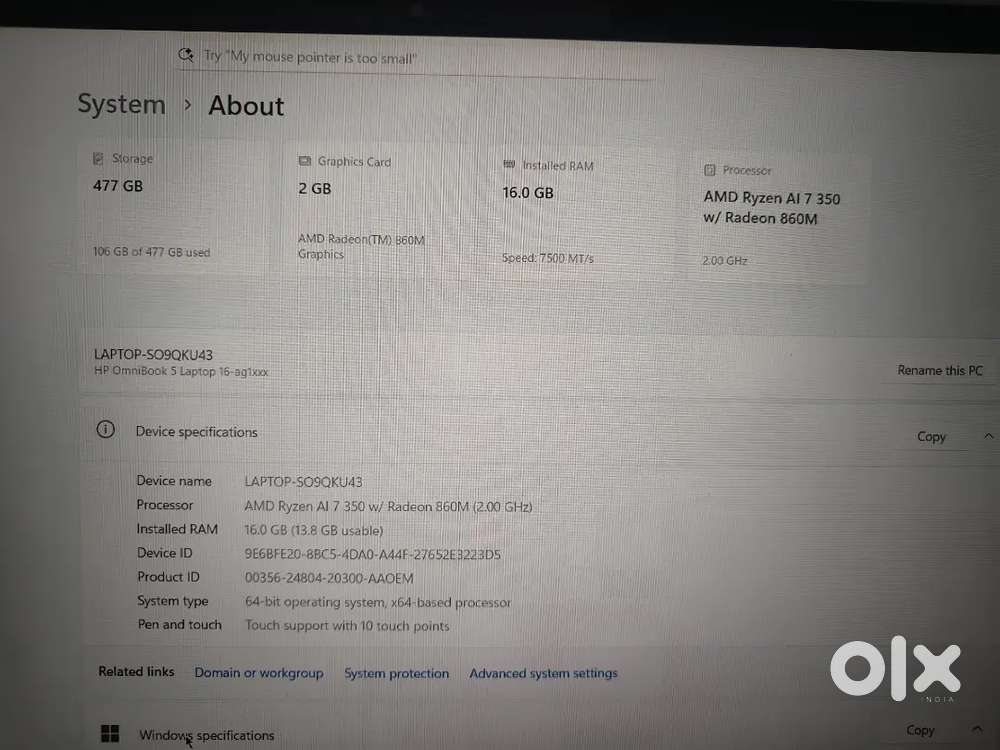1000x750 pixels.
Task: Go back to System in breadcrumb
Action: (x=121, y=104)
